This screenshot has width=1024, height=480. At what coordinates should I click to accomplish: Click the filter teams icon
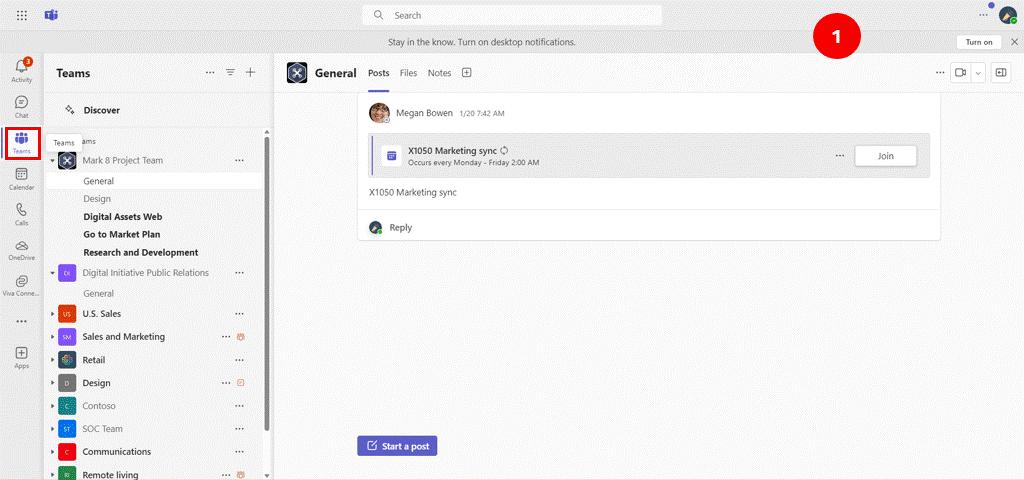pyautogui.click(x=231, y=72)
